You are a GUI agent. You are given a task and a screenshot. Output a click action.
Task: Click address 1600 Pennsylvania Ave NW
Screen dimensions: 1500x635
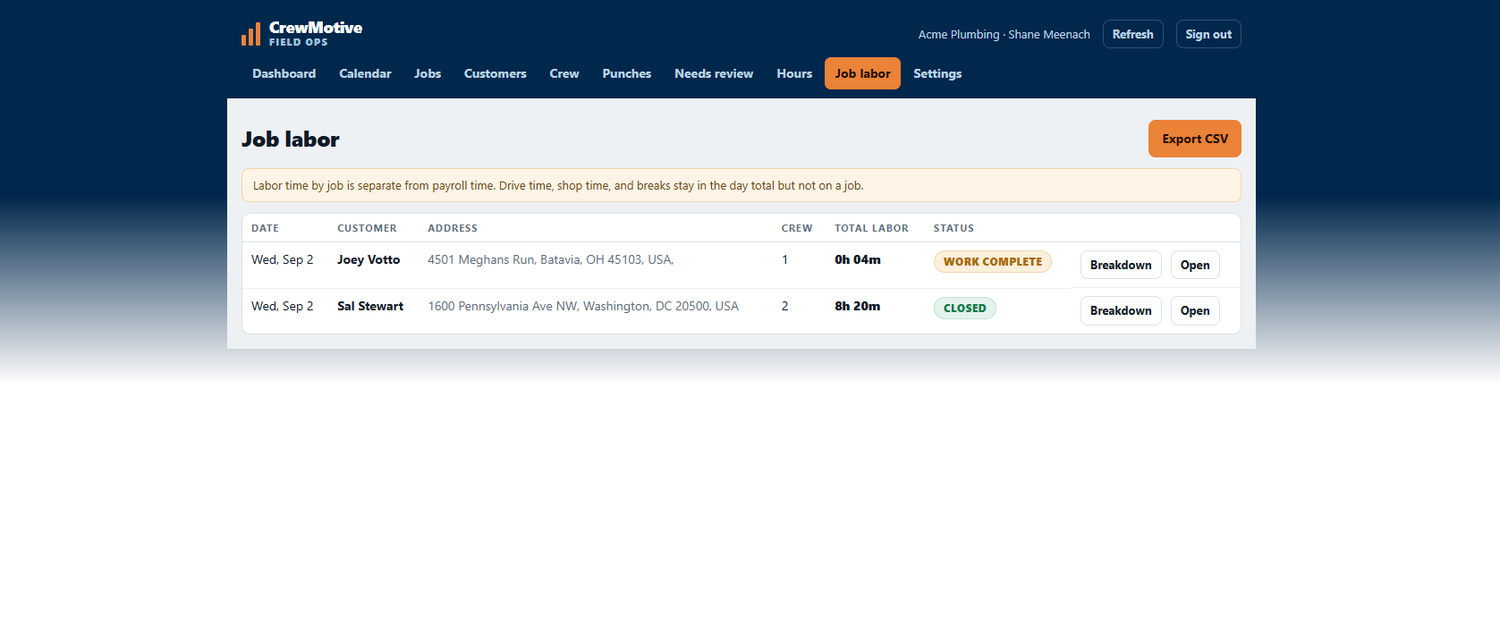pos(583,306)
